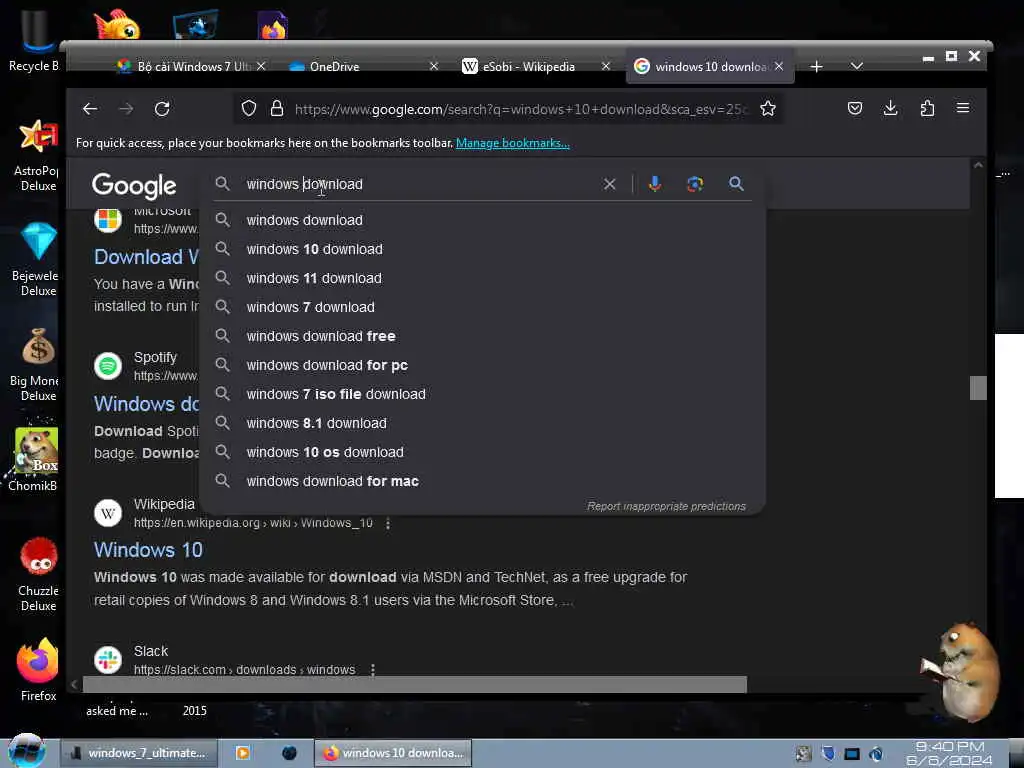Close the Bộ cài Windows 7 tab
Image resolution: width=1024 pixels, height=768 pixels.
261,66
